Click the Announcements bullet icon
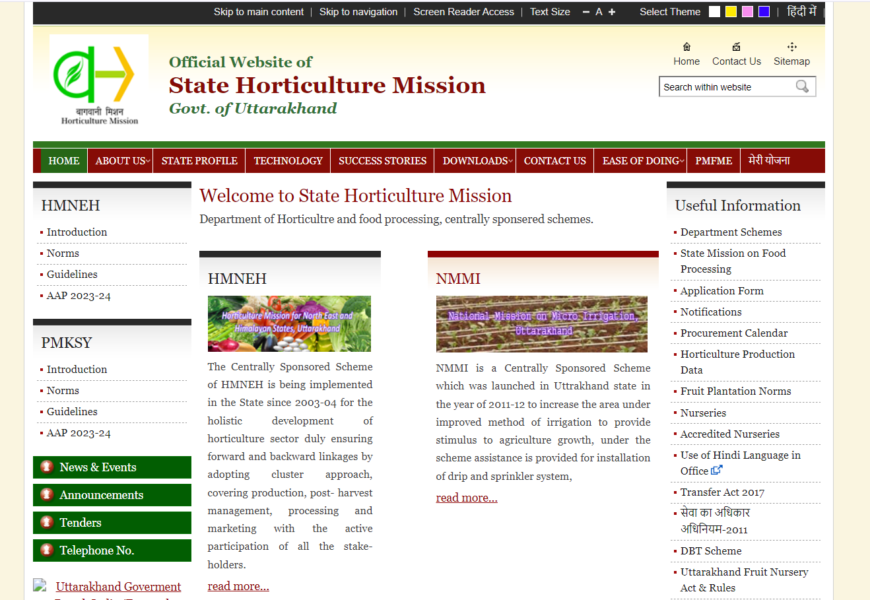The height and width of the screenshot is (600, 870). (47, 494)
